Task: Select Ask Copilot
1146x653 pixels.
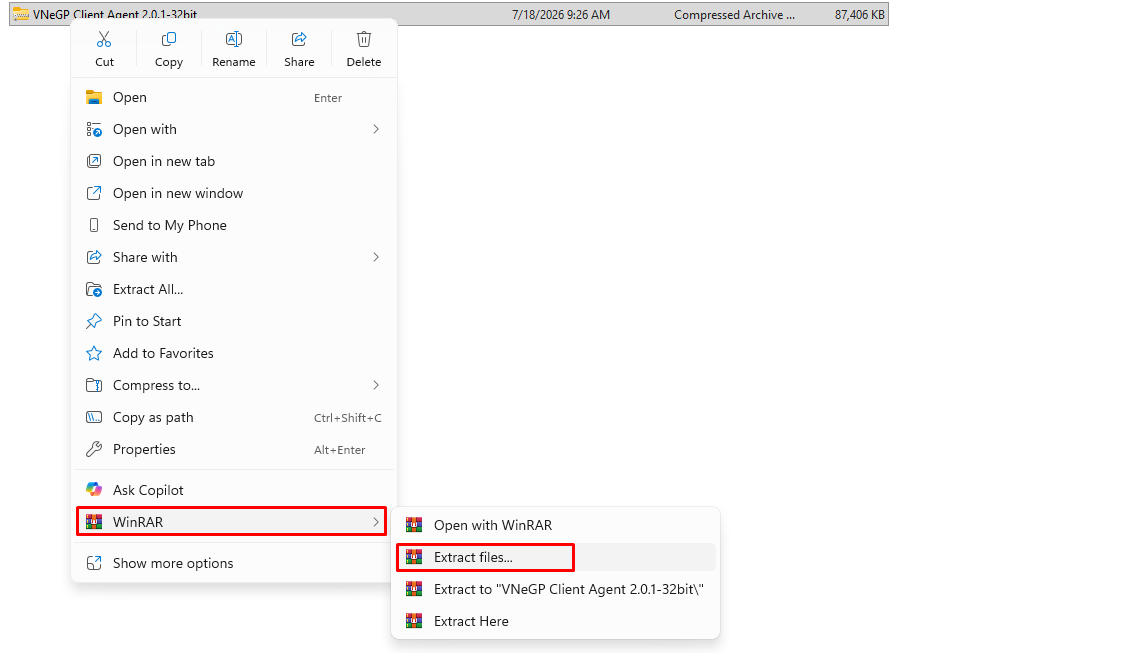Action: click(234, 490)
